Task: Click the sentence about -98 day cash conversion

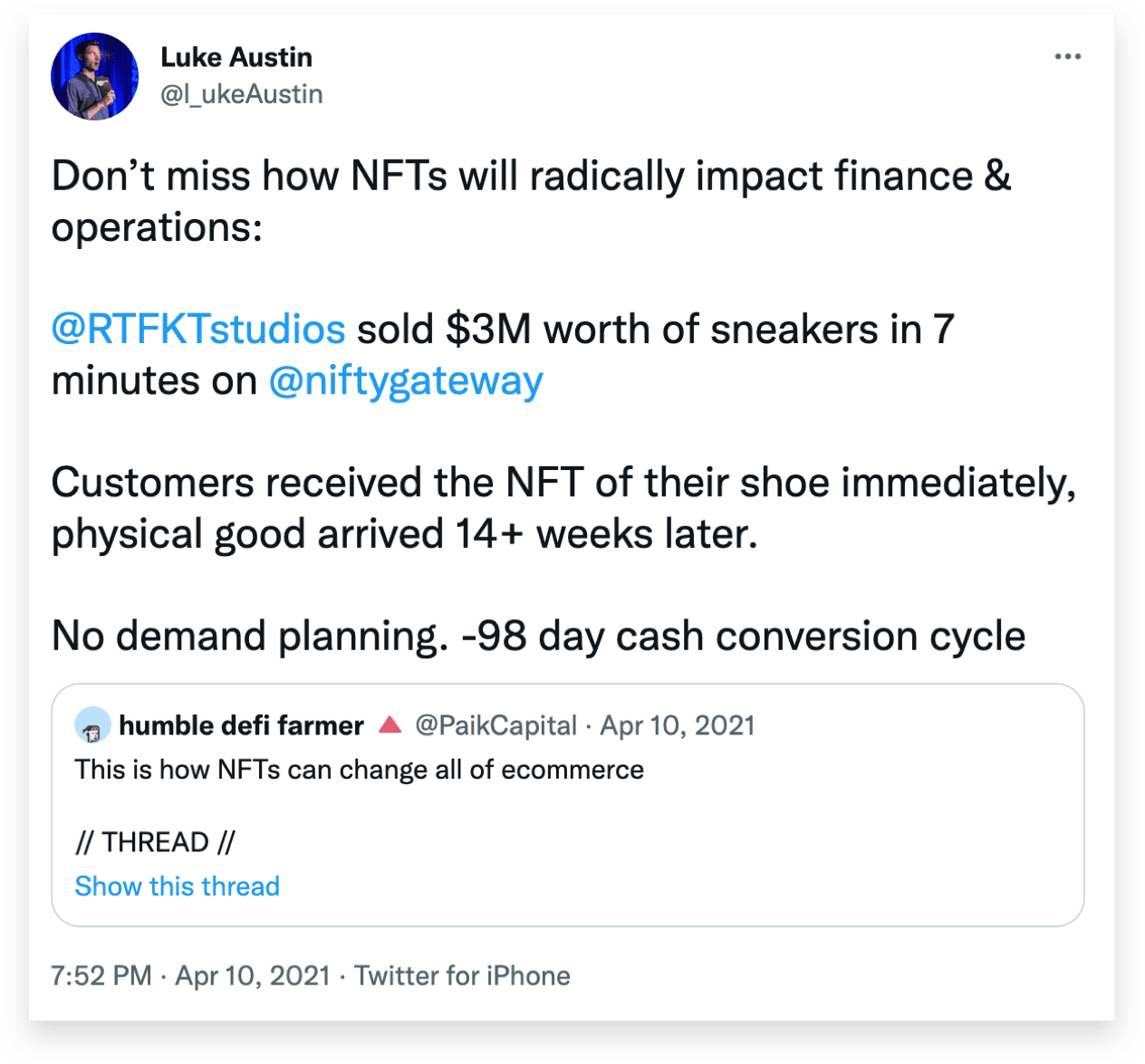Action: 538,637
